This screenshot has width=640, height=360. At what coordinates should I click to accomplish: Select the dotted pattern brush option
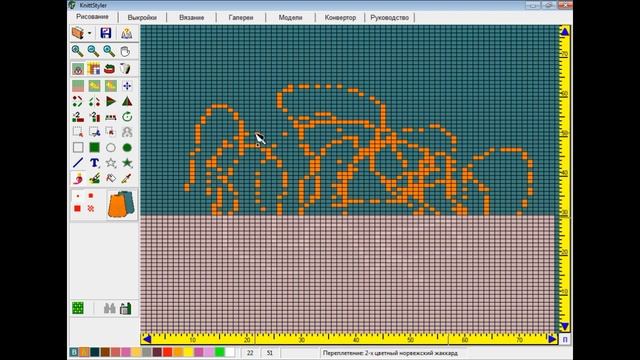[91, 209]
